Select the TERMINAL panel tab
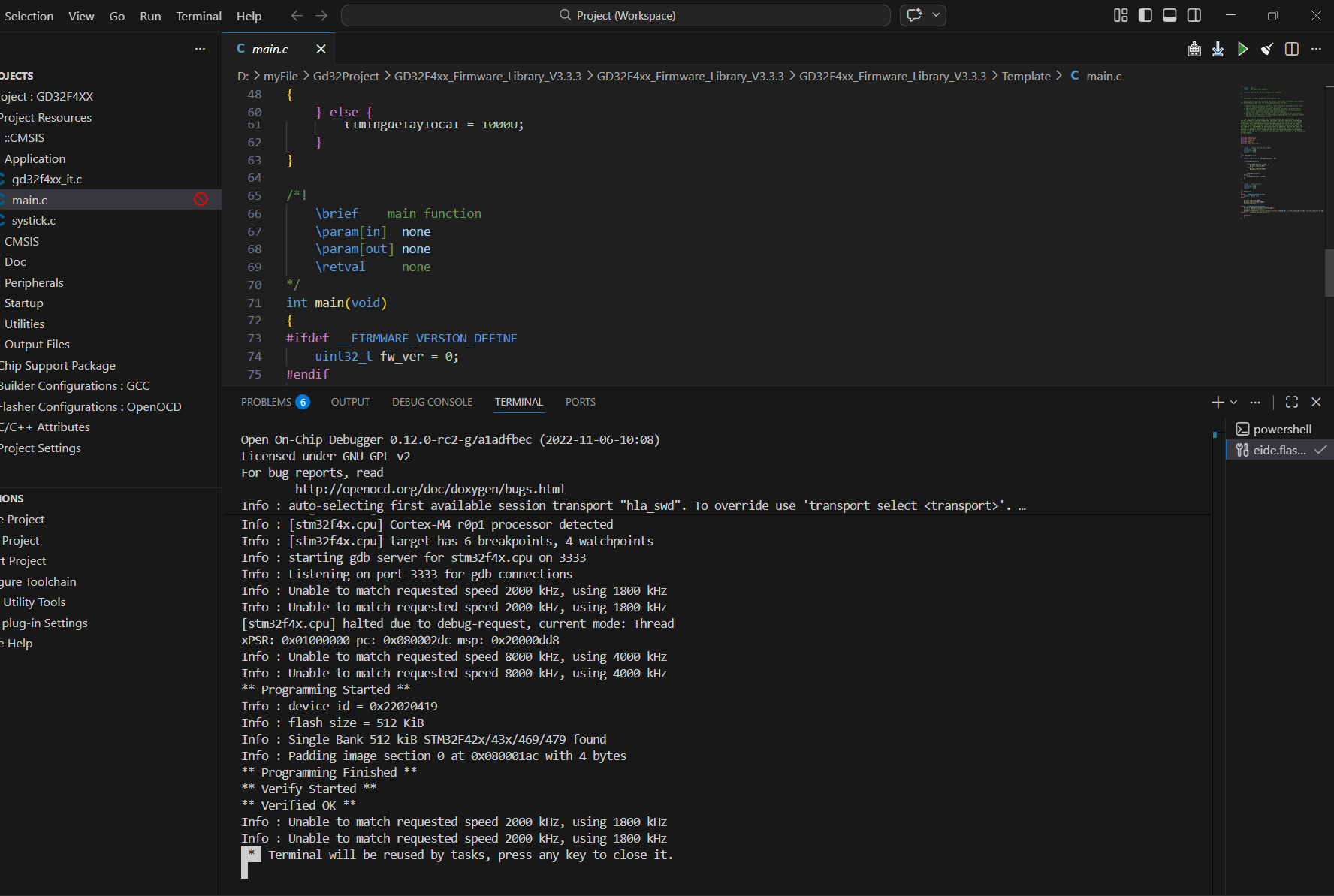The height and width of the screenshot is (896, 1334). click(518, 402)
